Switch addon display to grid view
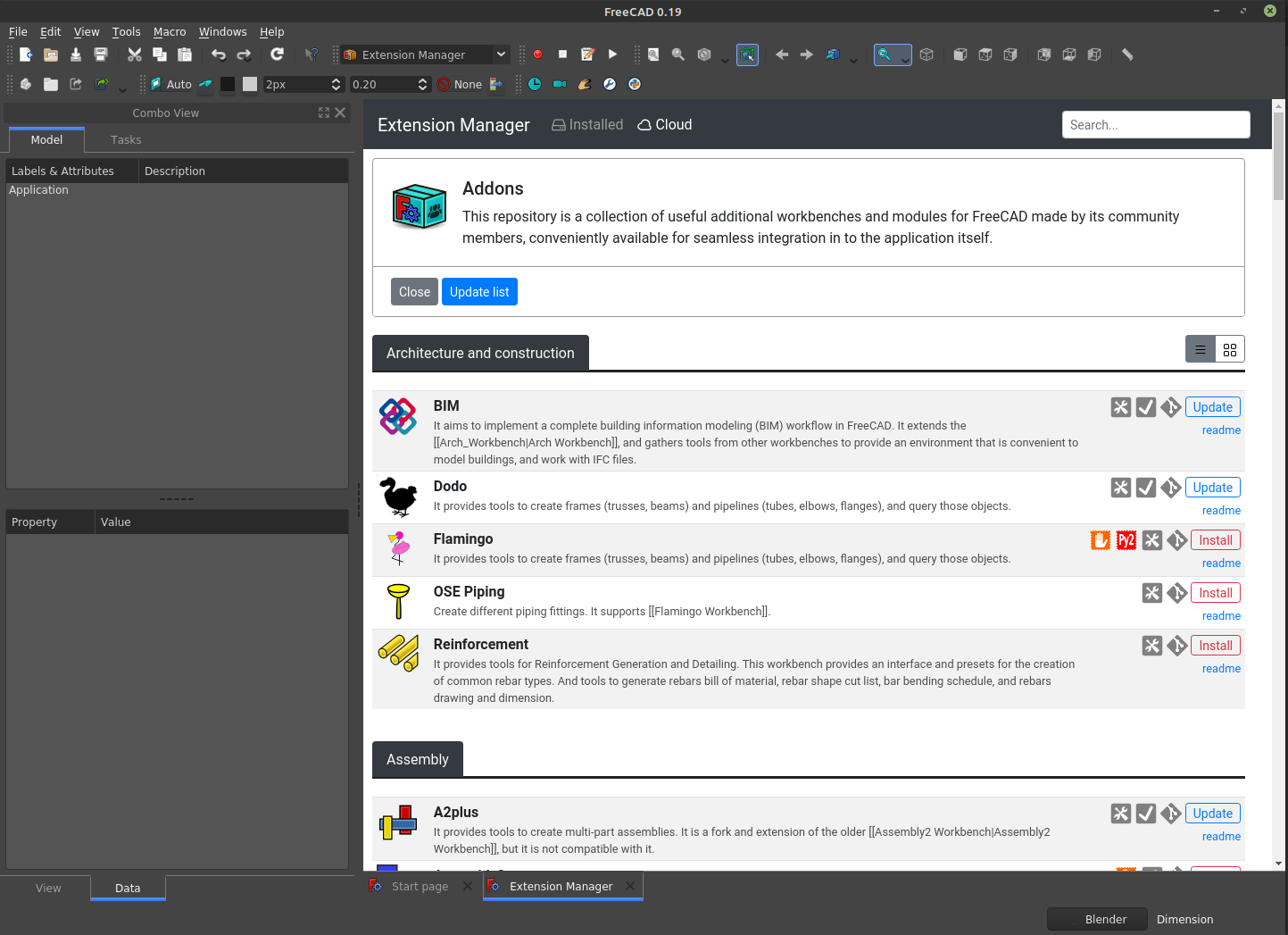 [1230, 348]
